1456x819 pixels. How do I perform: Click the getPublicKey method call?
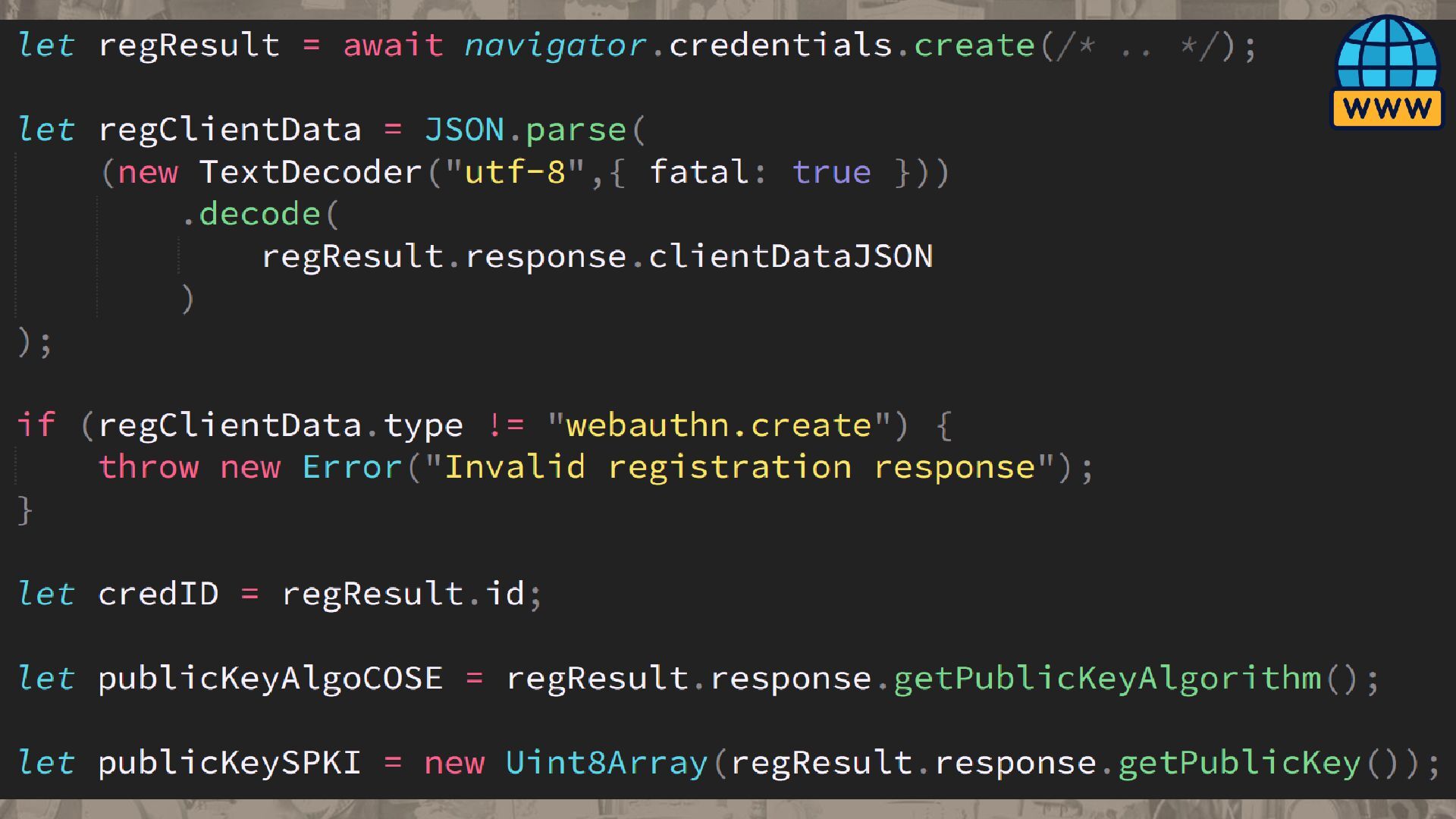pos(1239,763)
